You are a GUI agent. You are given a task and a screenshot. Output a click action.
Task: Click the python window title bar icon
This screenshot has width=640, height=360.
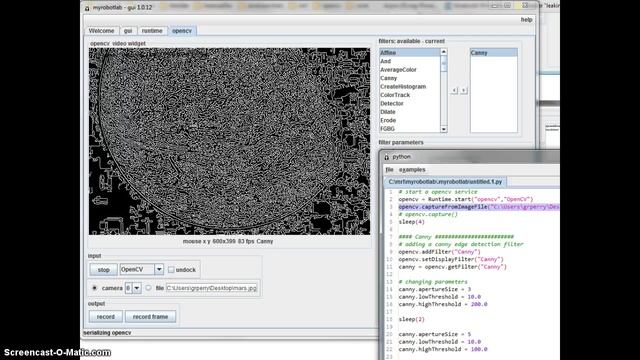pyautogui.click(x=387, y=157)
